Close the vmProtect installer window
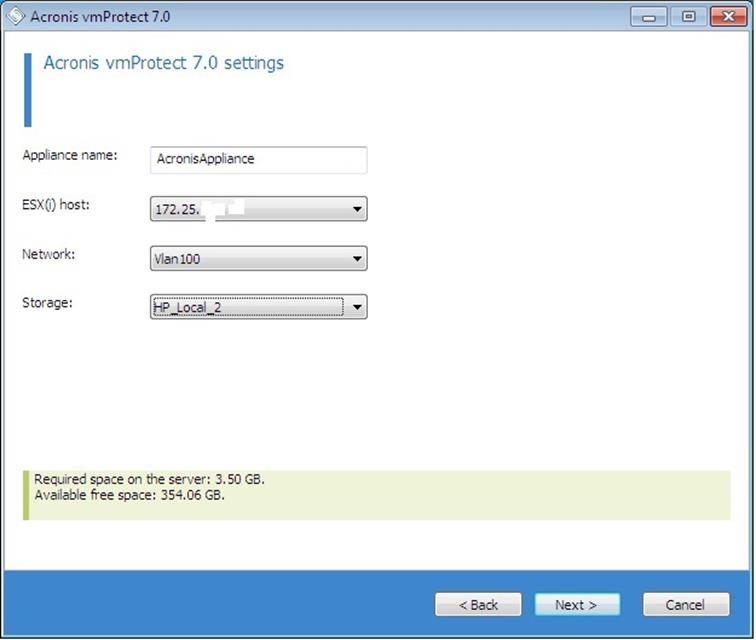 click(x=729, y=17)
